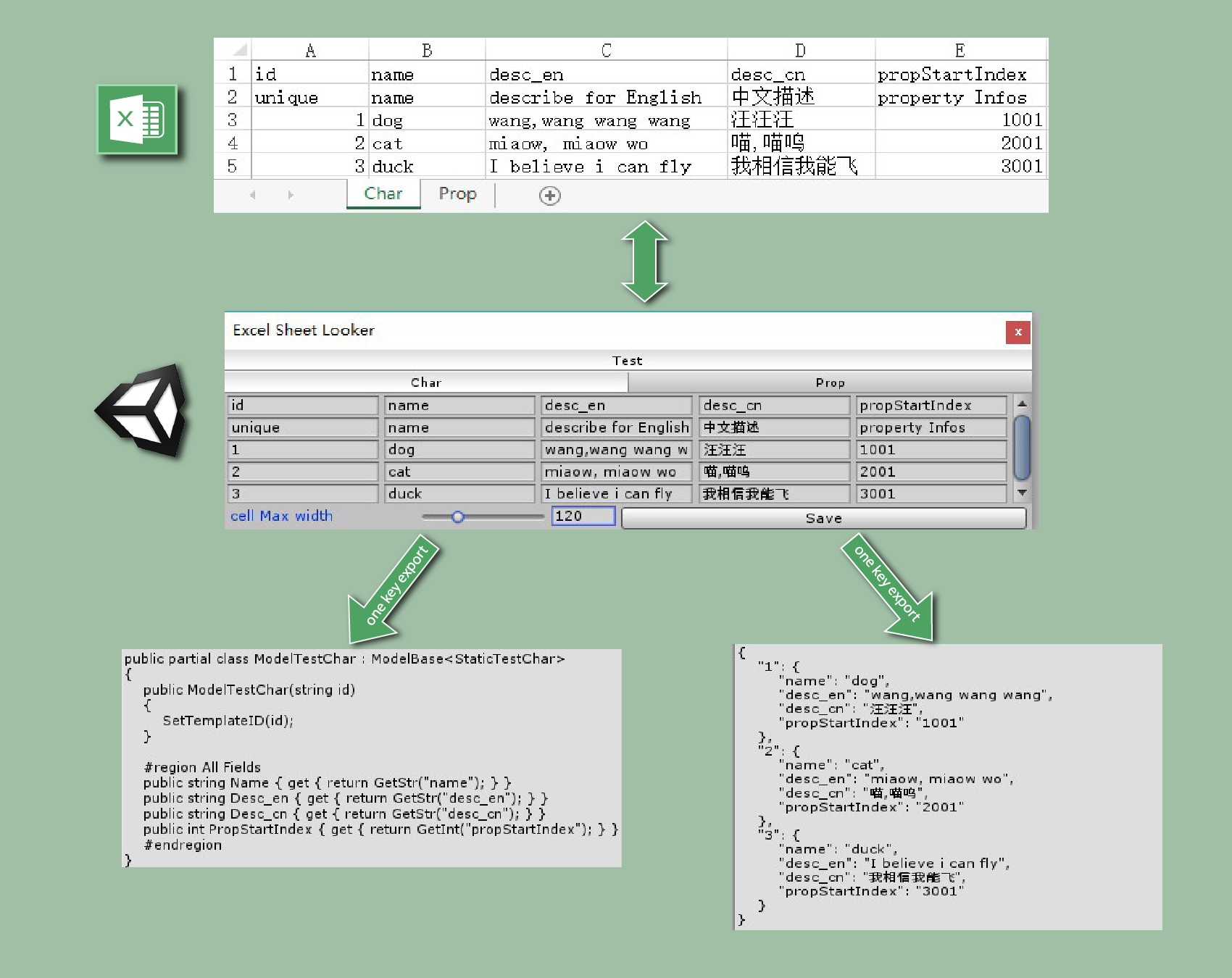The height and width of the screenshot is (978, 1232).
Task: Select the Char tab in Excel Sheet Looker
Action: click(x=426, y=383)
